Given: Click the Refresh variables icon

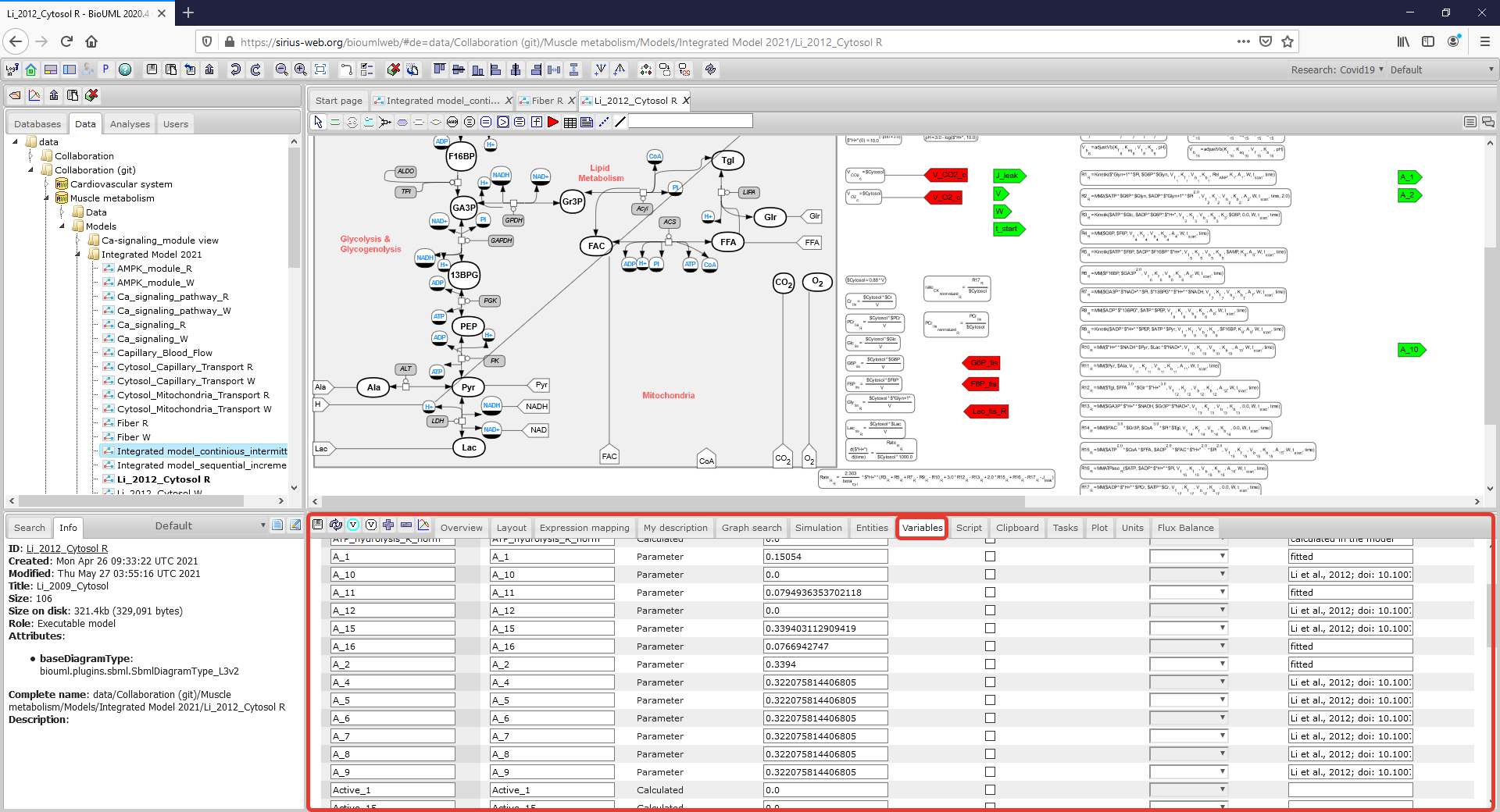Looking at the screenshot, I should 336,525.
